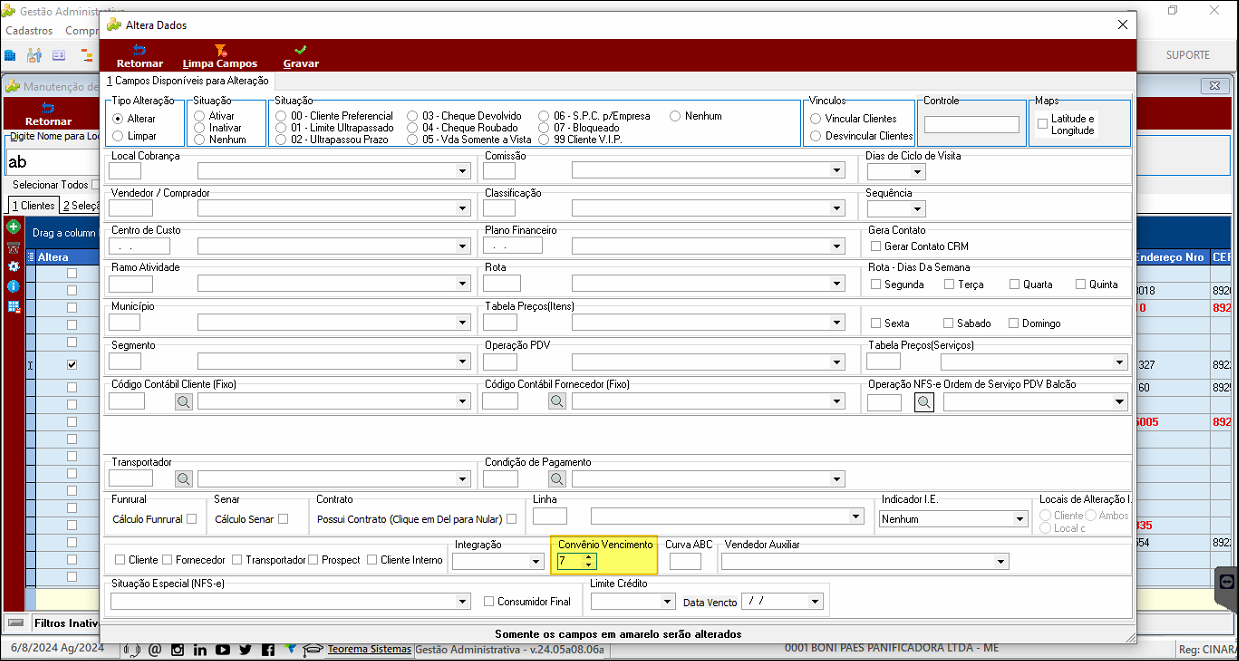Search Condição de Pagamento with magnifier icon
The height and width of the screenshot is (661, 1239).
557,479
